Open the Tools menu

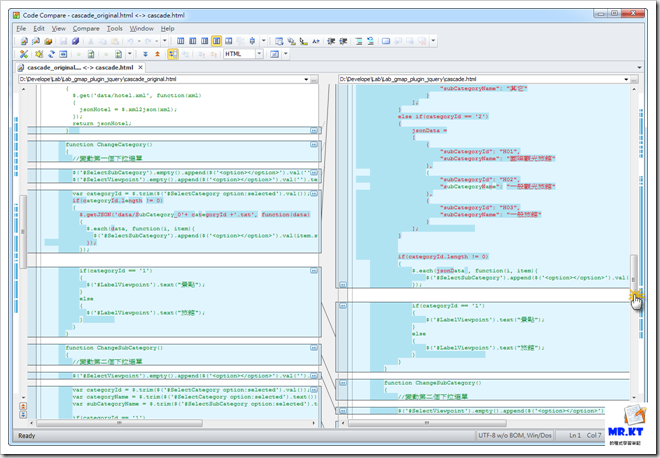[x=115, y=28]
